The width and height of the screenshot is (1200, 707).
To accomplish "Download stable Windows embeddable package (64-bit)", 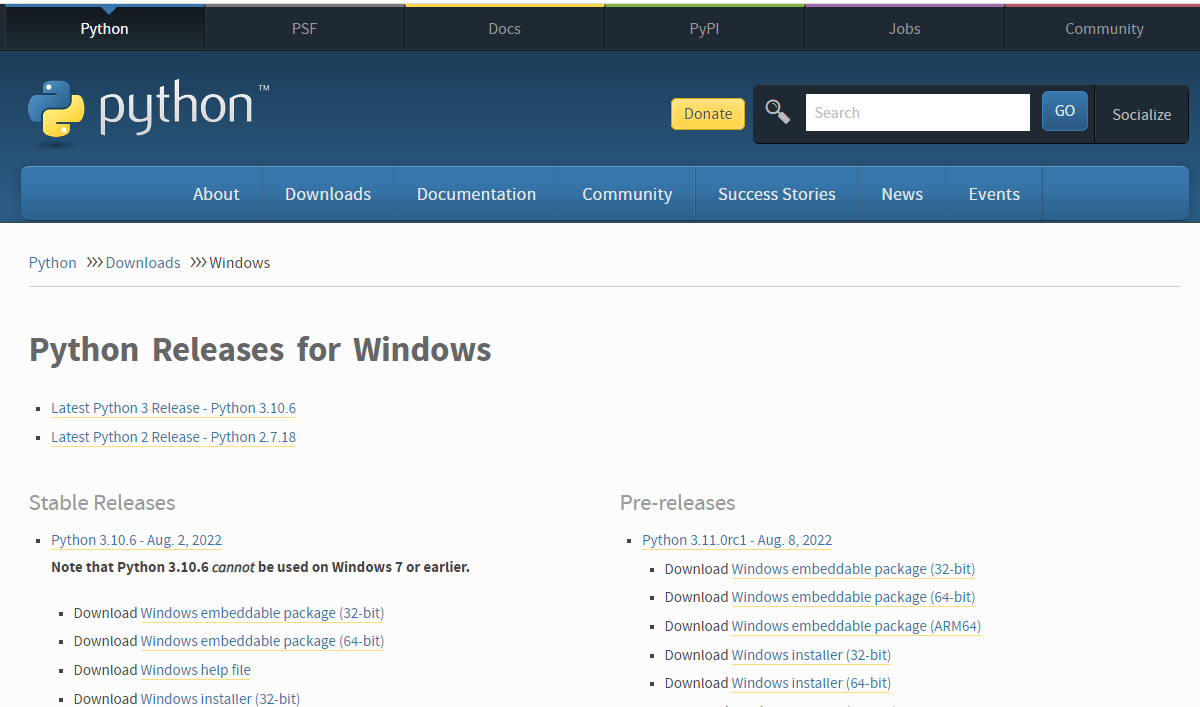I will pos(262,641).
